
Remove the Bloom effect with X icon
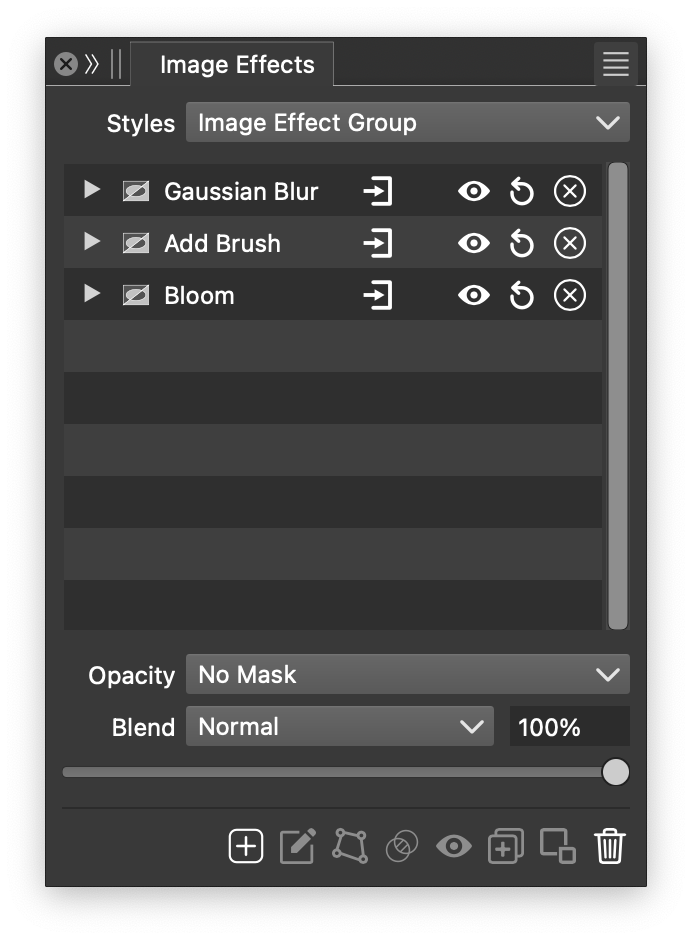pos(569,295)
